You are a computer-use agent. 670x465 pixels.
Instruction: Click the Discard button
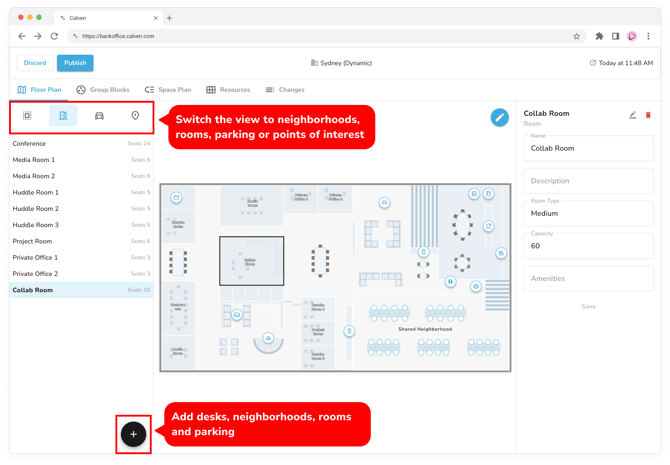35,63
